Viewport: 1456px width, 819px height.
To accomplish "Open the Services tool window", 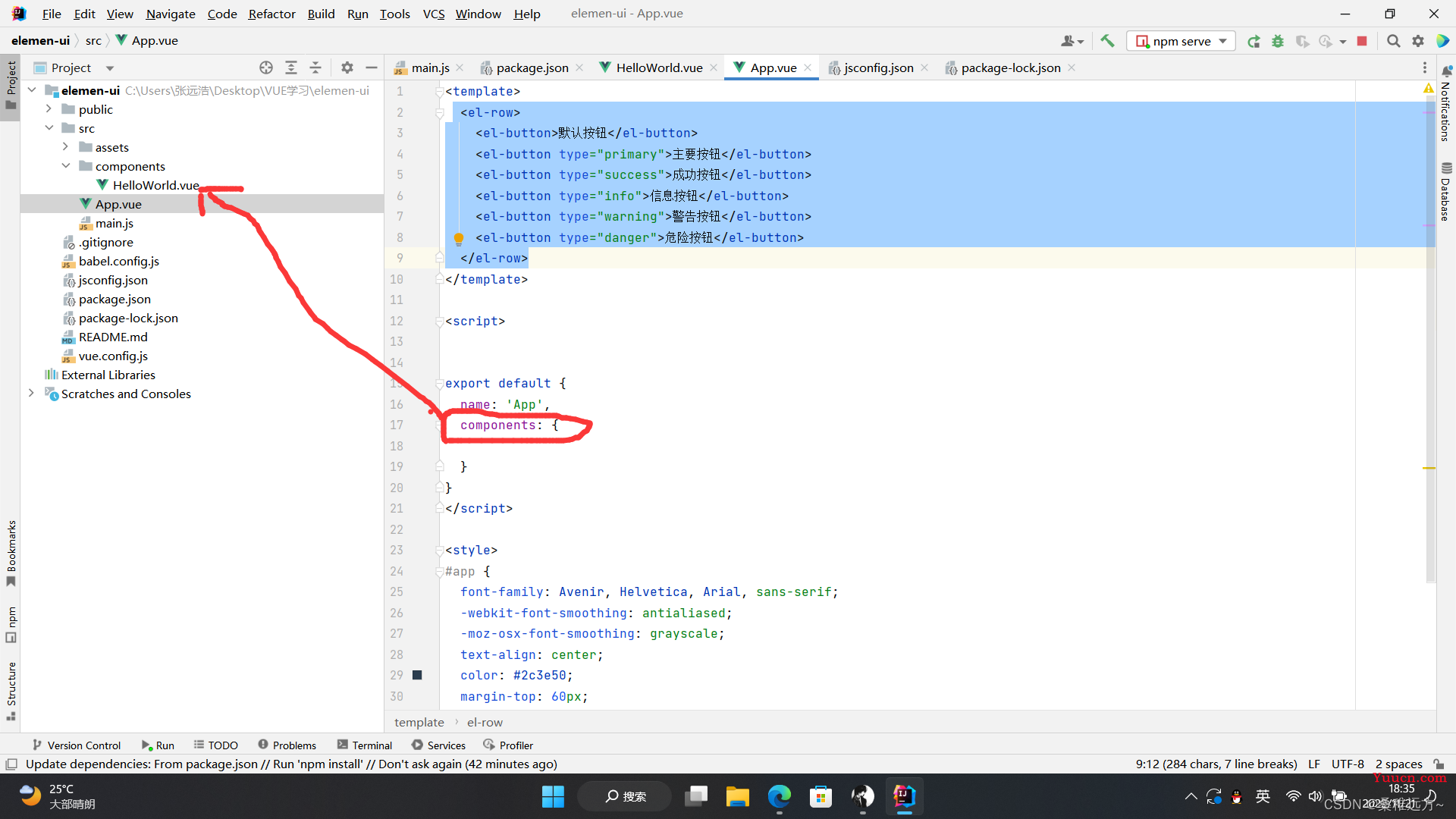I will 438,745.
